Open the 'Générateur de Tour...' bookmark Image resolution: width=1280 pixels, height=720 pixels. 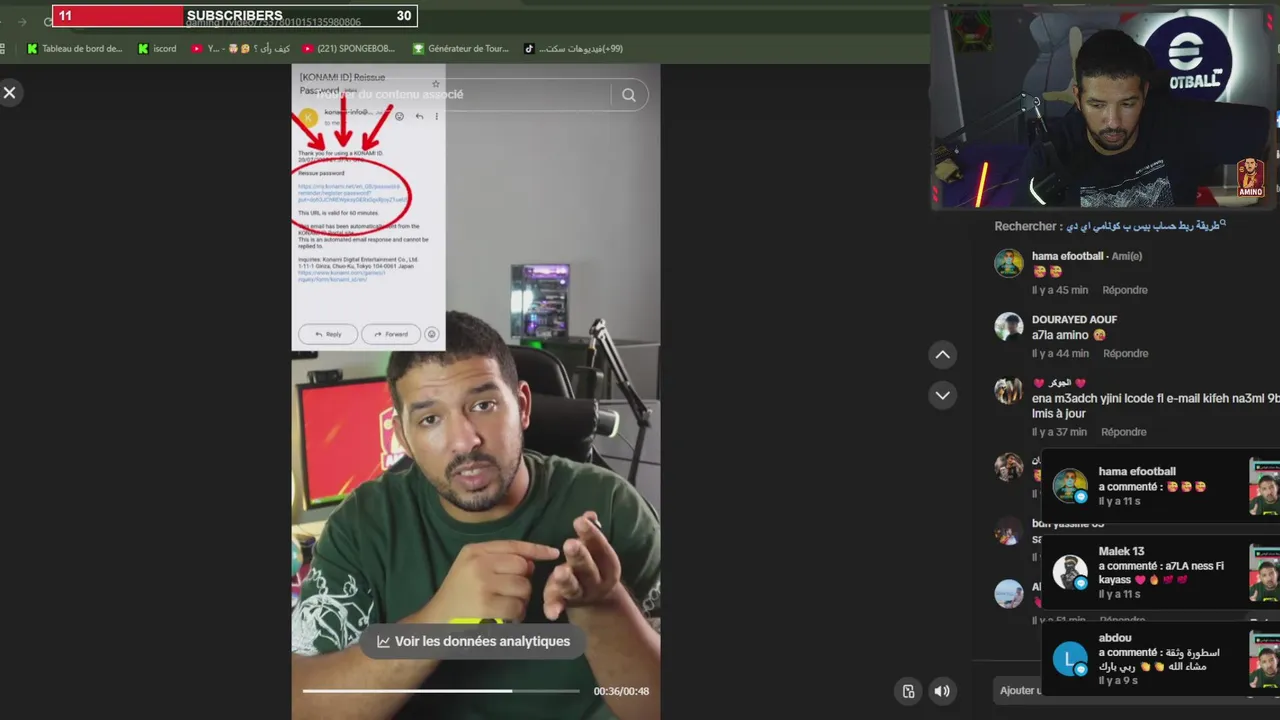click(x=461, y=48)
